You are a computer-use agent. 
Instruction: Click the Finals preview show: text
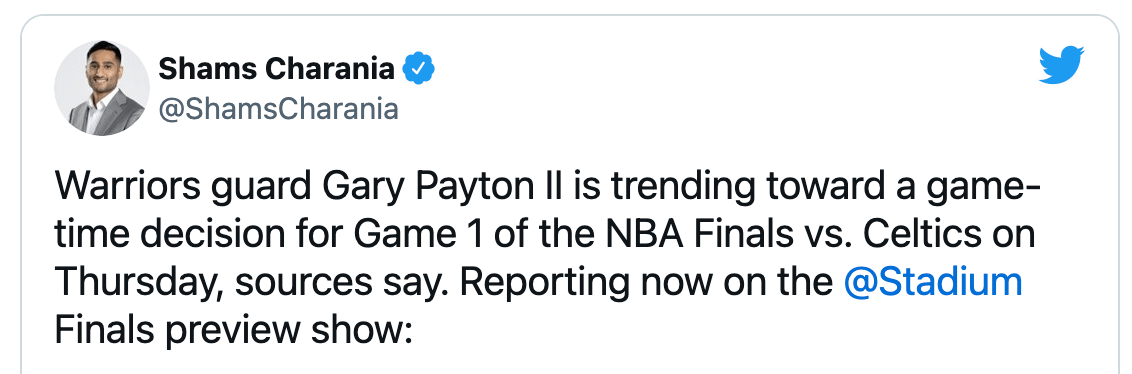[x=233, y=330]
